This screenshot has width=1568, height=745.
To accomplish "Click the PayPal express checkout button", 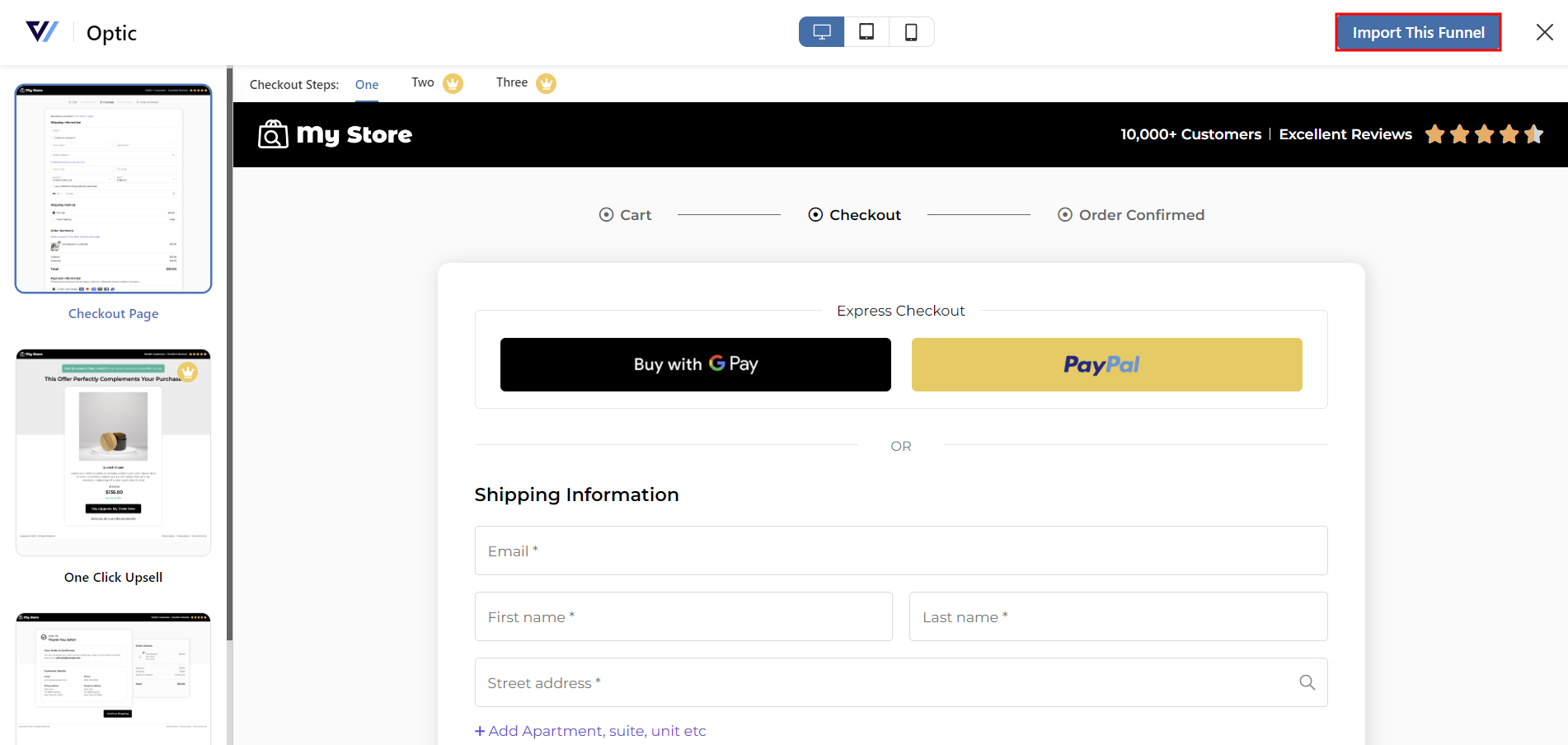I will click(1106, 364).
